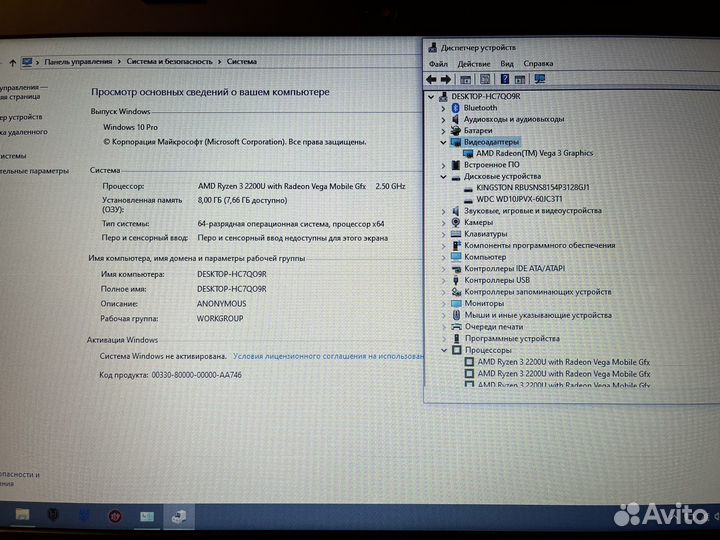This screenshot has width=720, height=540.
Task: Click the blue Help question-mark toolbar icon
Action: (x=505, y=79)
